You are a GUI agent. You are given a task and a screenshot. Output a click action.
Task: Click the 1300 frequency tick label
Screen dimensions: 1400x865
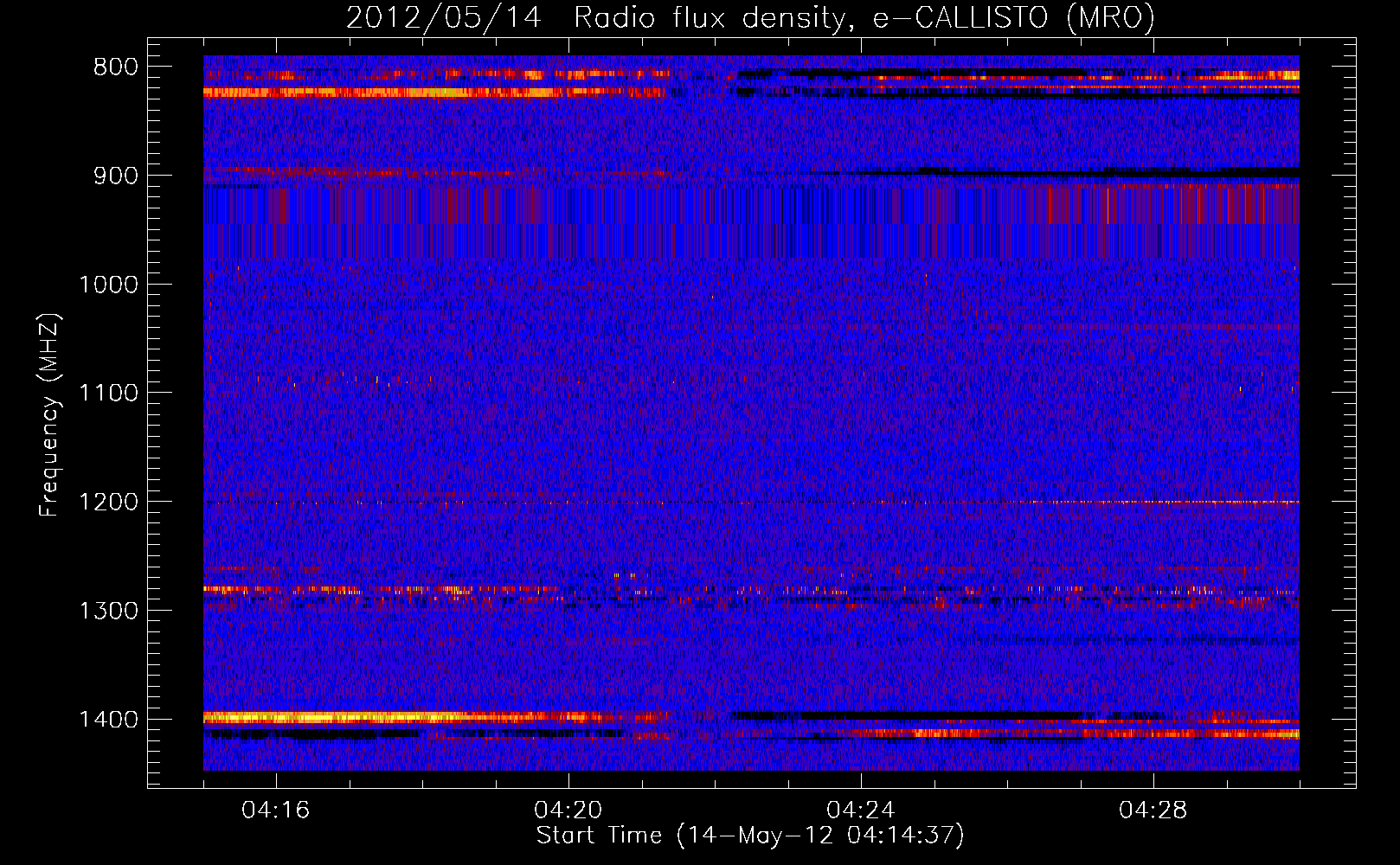point(108,611)
